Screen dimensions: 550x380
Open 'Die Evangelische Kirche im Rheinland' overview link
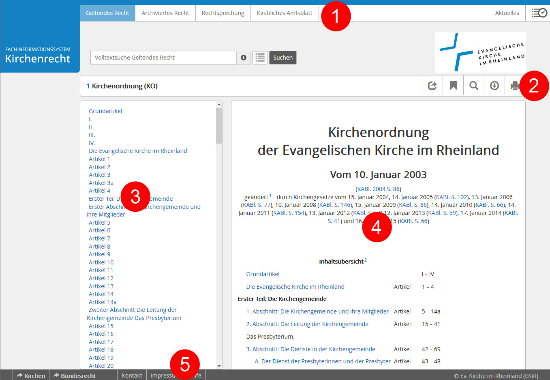[295, 287]
